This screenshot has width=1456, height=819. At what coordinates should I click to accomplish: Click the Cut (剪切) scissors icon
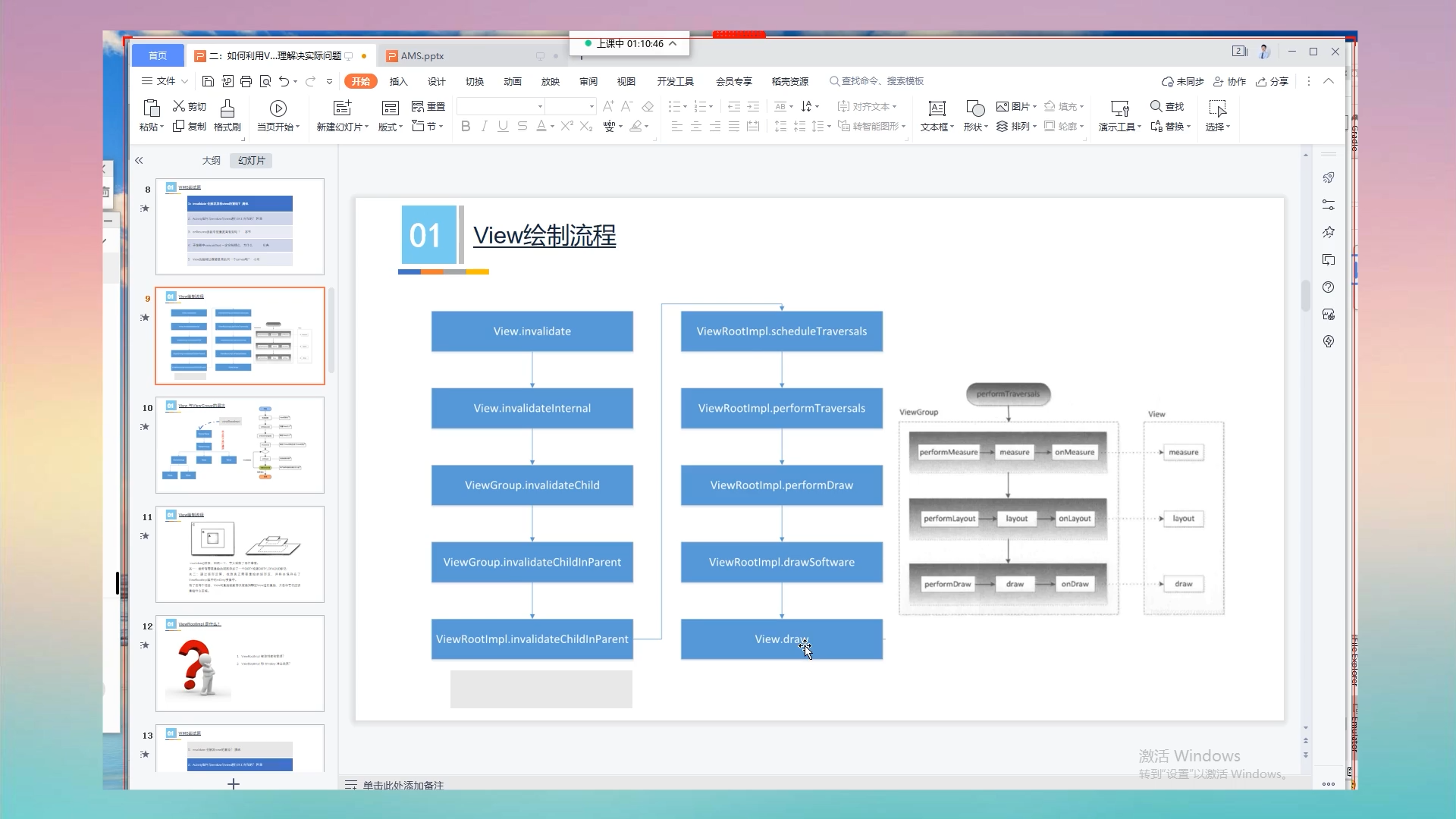pos(179,106)
